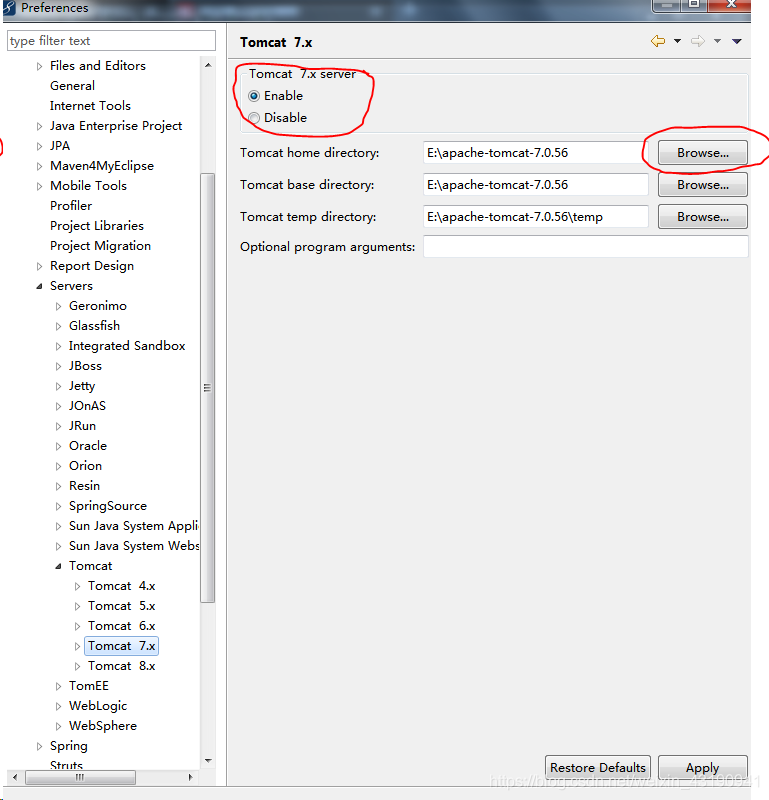
Task: Select the WebSphere server item
Action: click(x=103, y=726)
